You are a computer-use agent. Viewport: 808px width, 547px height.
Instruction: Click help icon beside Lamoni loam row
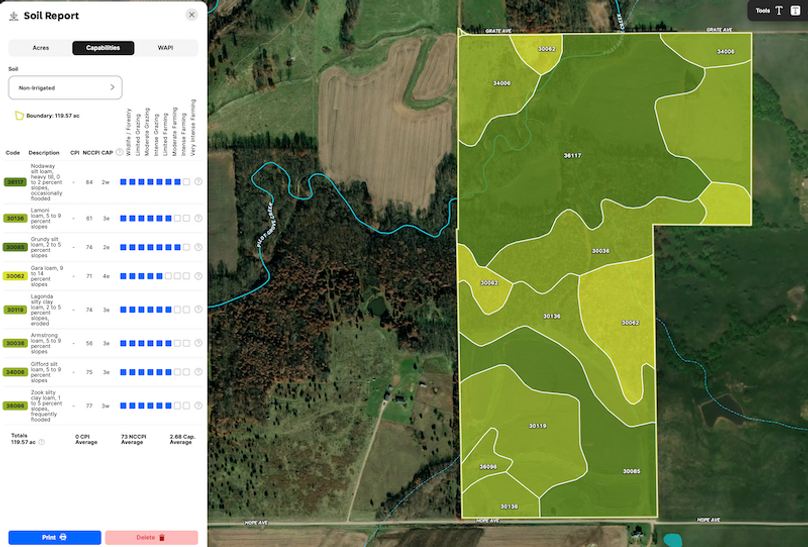click(x=198, y=217)
